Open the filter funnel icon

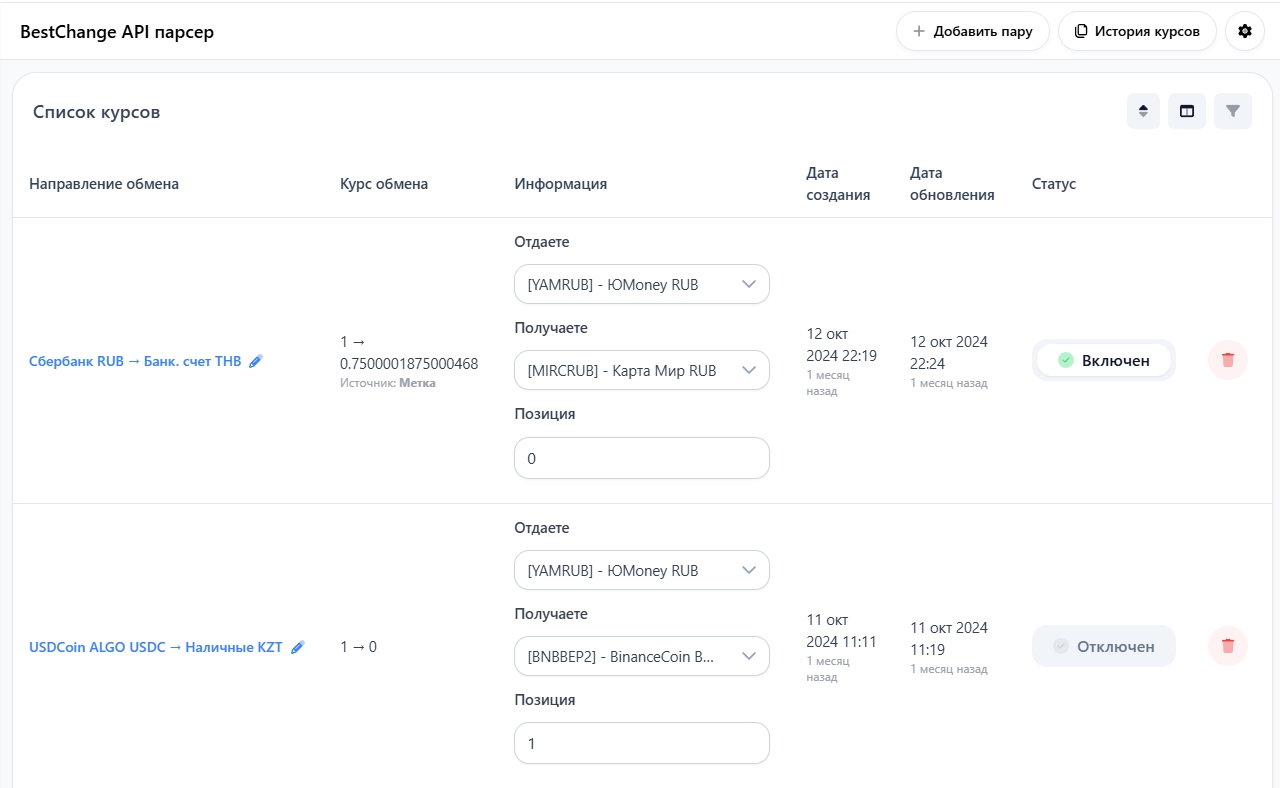pos(1232,111)
